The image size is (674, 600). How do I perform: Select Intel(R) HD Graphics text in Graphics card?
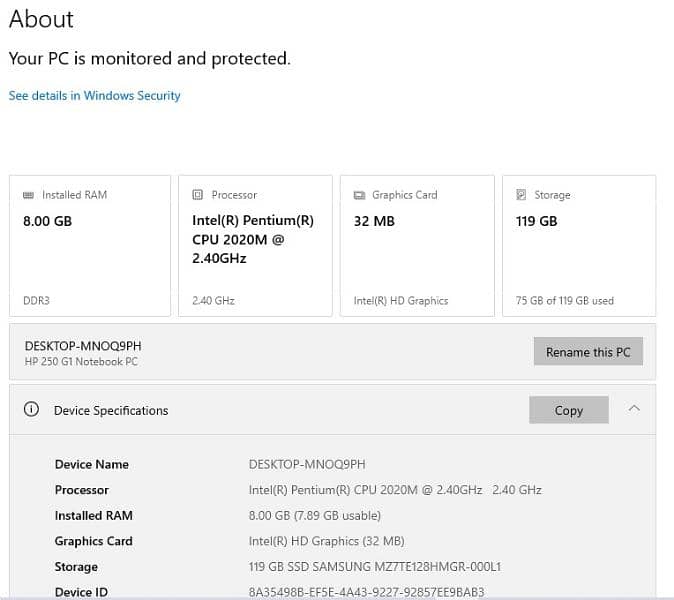point(401,300)
